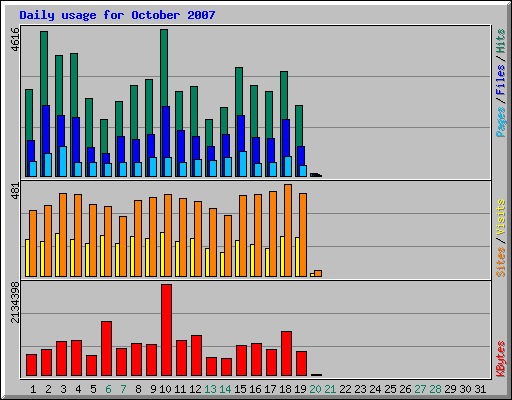Click the day '15' axis label
512x400 pixels.
coord(240,389)
